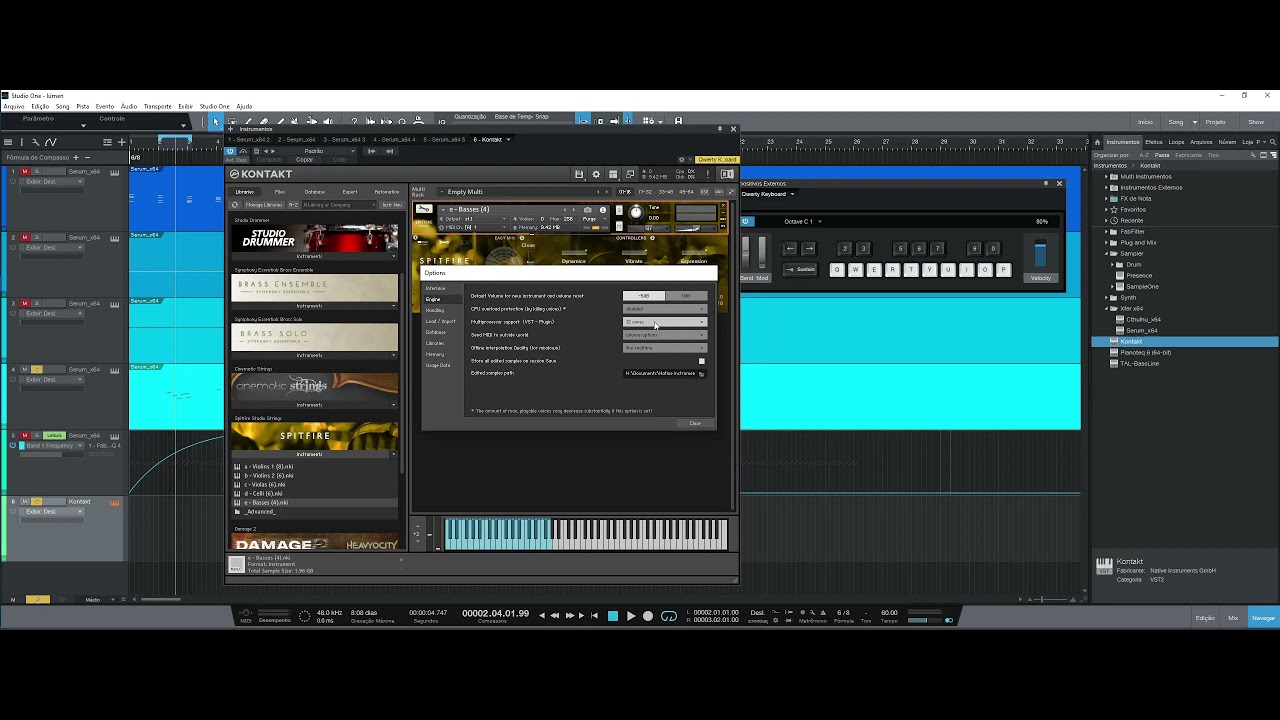Click the e - Basses instrument wrench icon

[424, 208]
